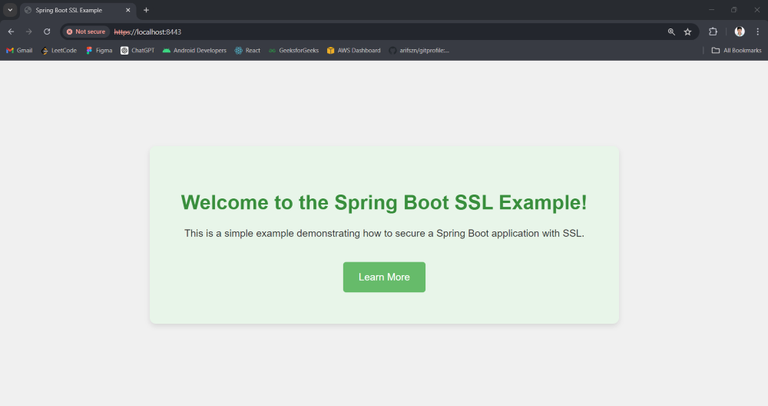Viewport: 768px width, 406px height.
Task: Click the Learn More button
Action: click(384, 277)
